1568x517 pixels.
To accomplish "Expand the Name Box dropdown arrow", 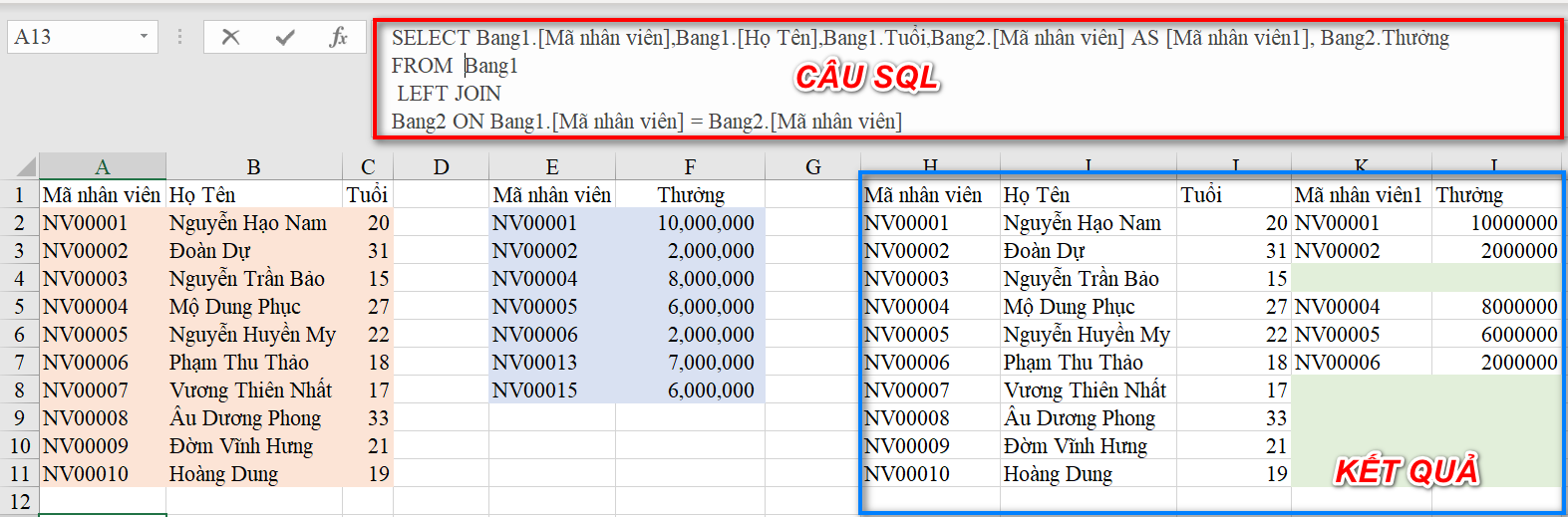I will point(144,37).
